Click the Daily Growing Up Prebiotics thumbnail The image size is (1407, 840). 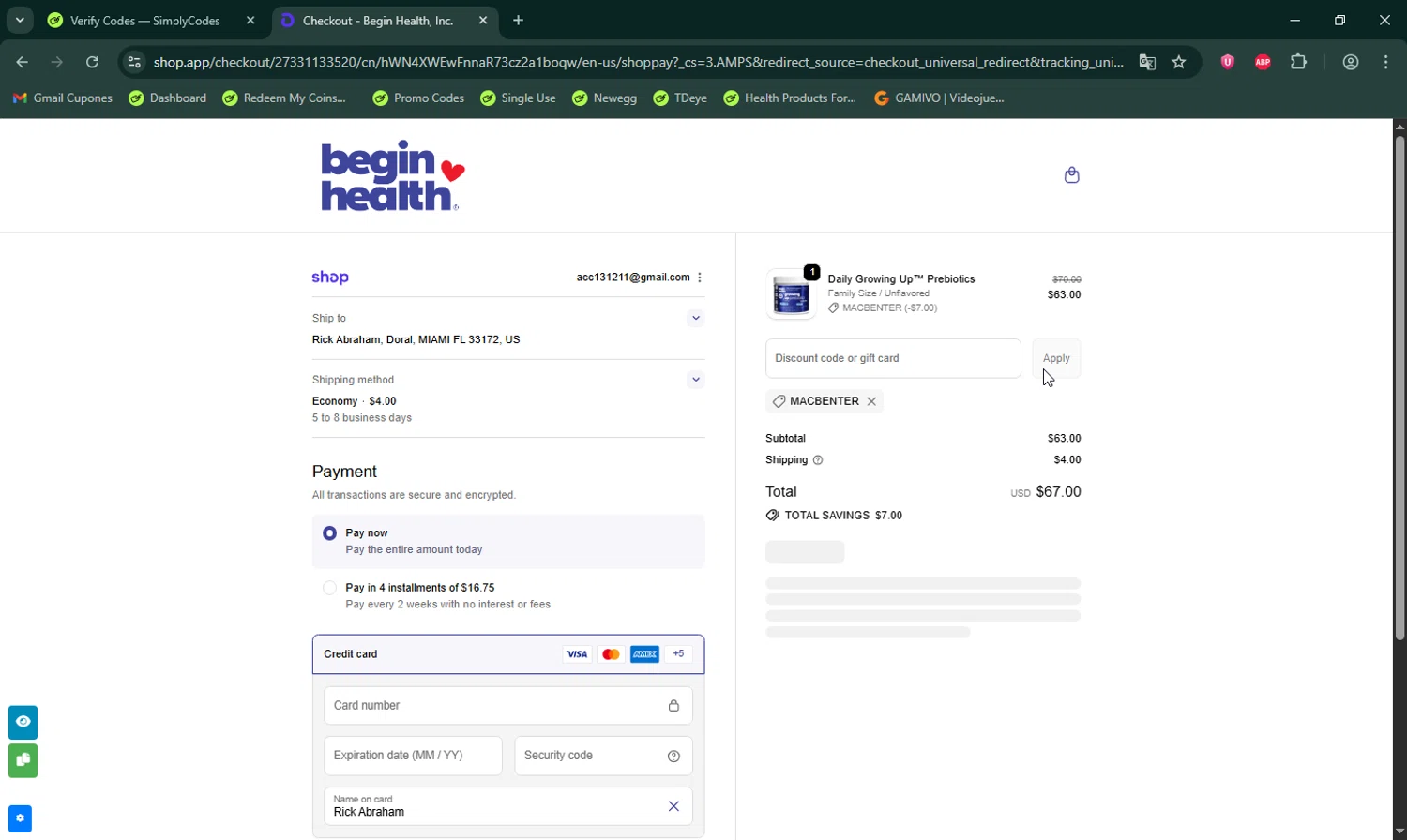pos(791,293)
